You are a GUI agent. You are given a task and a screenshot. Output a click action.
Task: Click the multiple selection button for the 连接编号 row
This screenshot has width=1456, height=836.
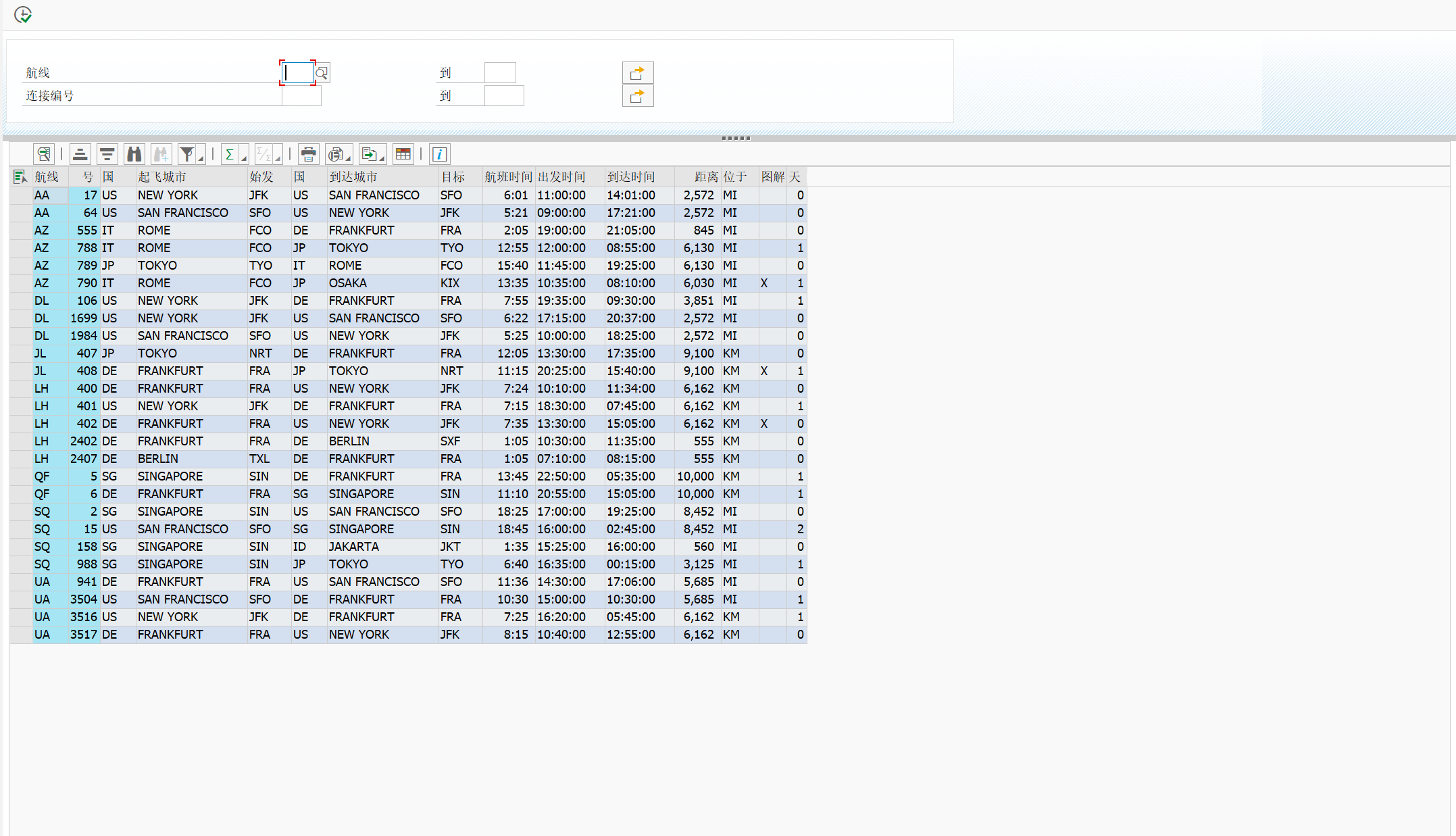pos(637,96)
